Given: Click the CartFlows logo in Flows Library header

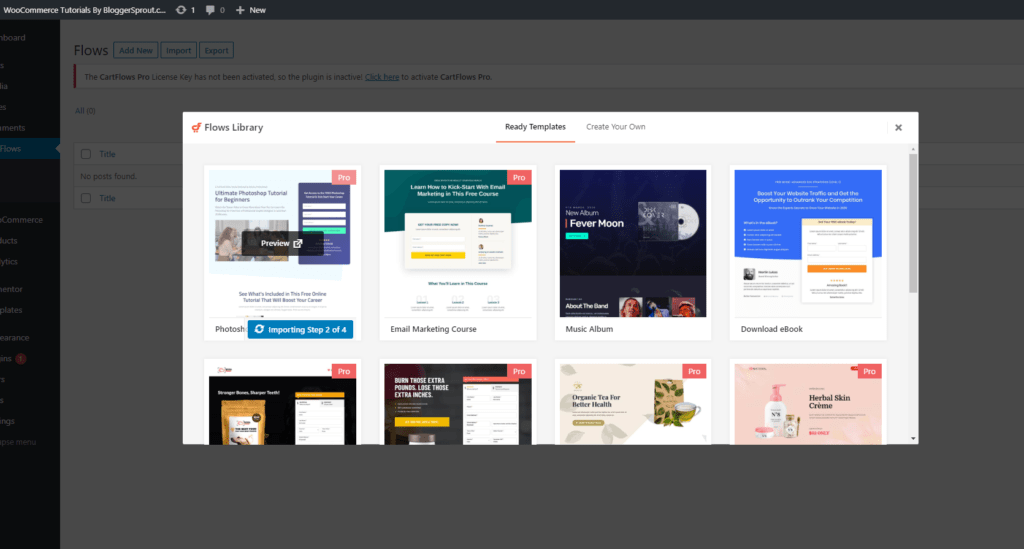Looking at the screenshot, I should coord(197,128).
